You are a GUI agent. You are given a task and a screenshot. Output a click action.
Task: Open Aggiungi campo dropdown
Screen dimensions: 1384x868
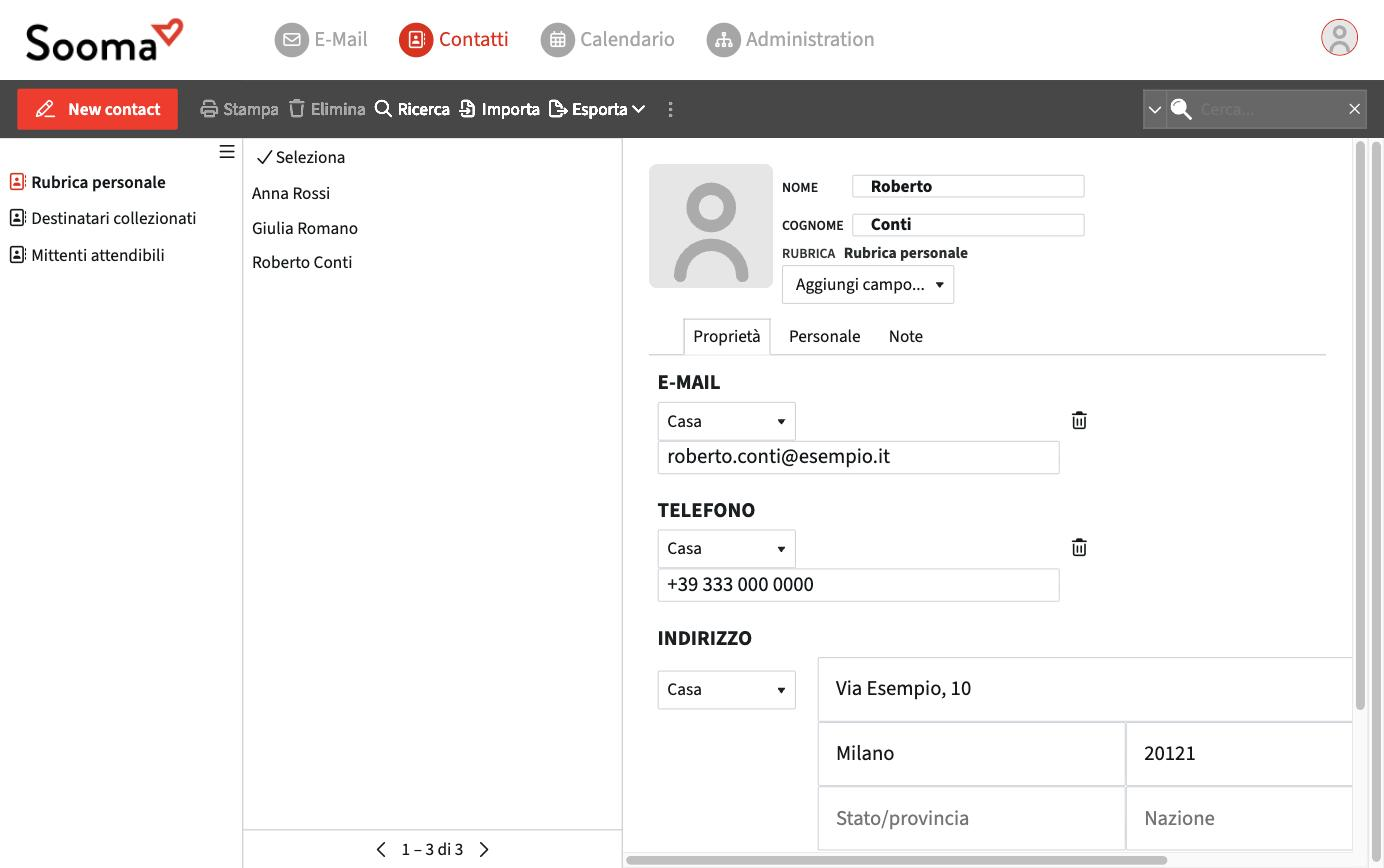(868, 284)
